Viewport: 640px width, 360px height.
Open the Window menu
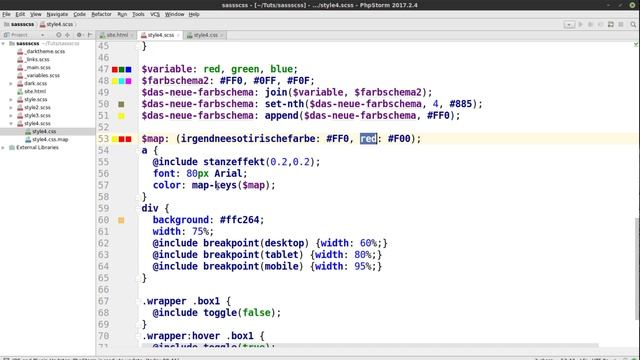(174, 14)
